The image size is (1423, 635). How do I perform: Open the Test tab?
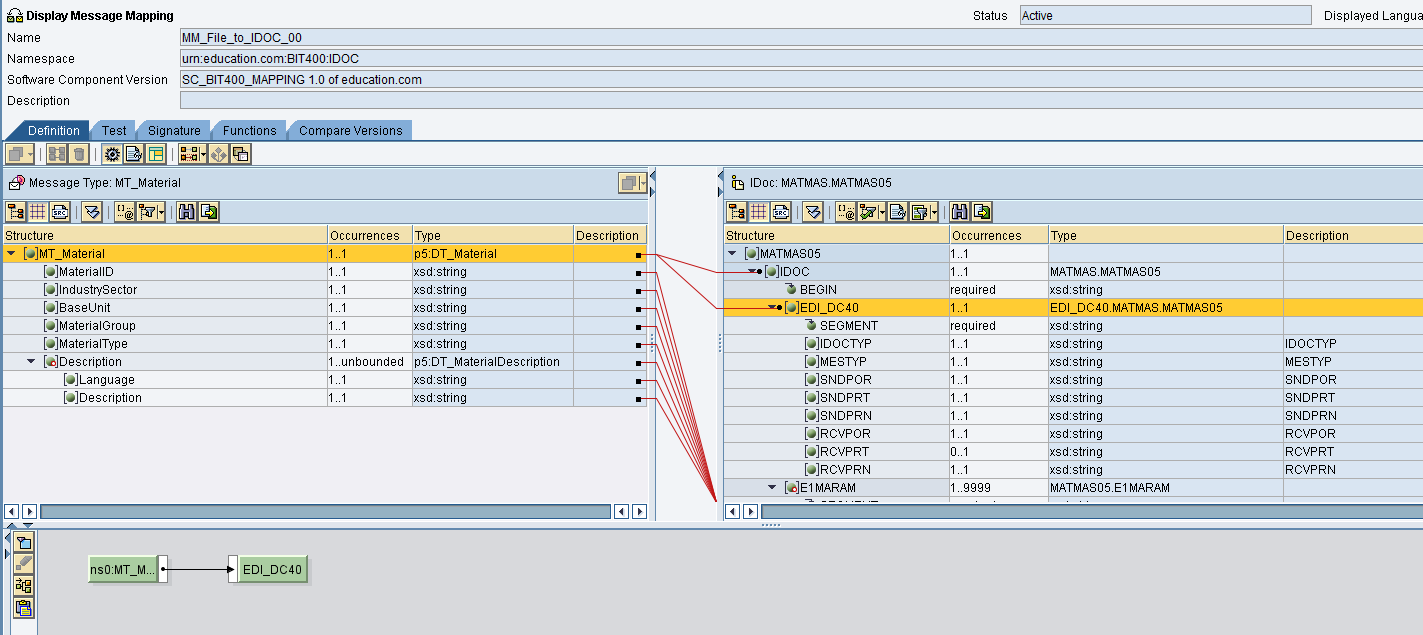tap(114, 131)
